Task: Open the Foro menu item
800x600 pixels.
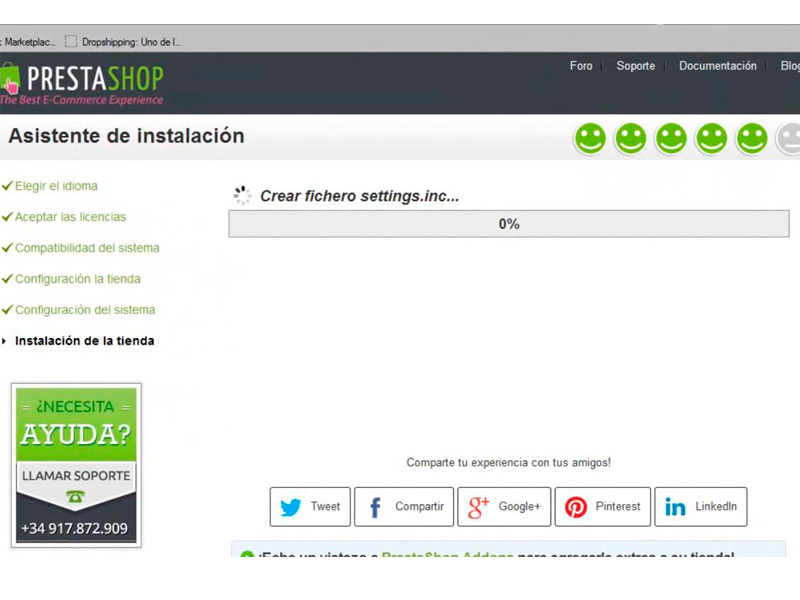Action: (x=581, y=66)
